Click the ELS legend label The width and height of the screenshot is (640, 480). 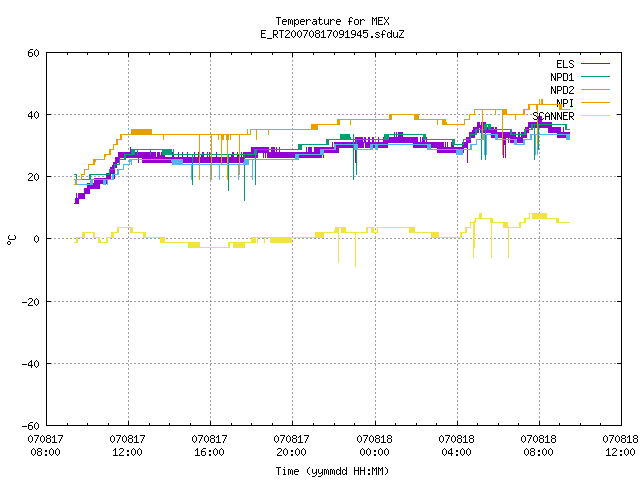[x=565, y=64]
